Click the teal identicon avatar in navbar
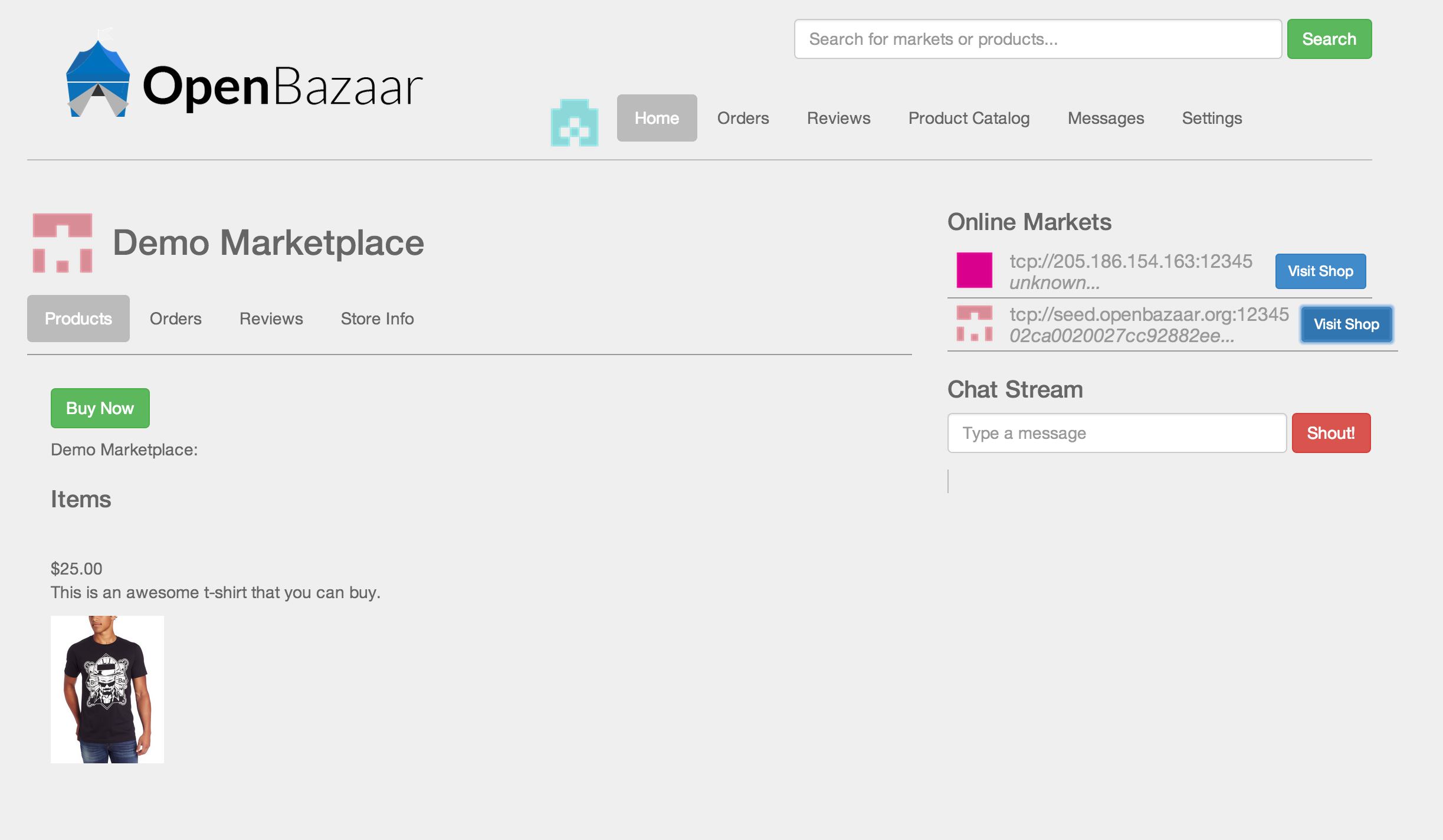This screenshot has width=1443, height=840. click(x=574, y=122)
